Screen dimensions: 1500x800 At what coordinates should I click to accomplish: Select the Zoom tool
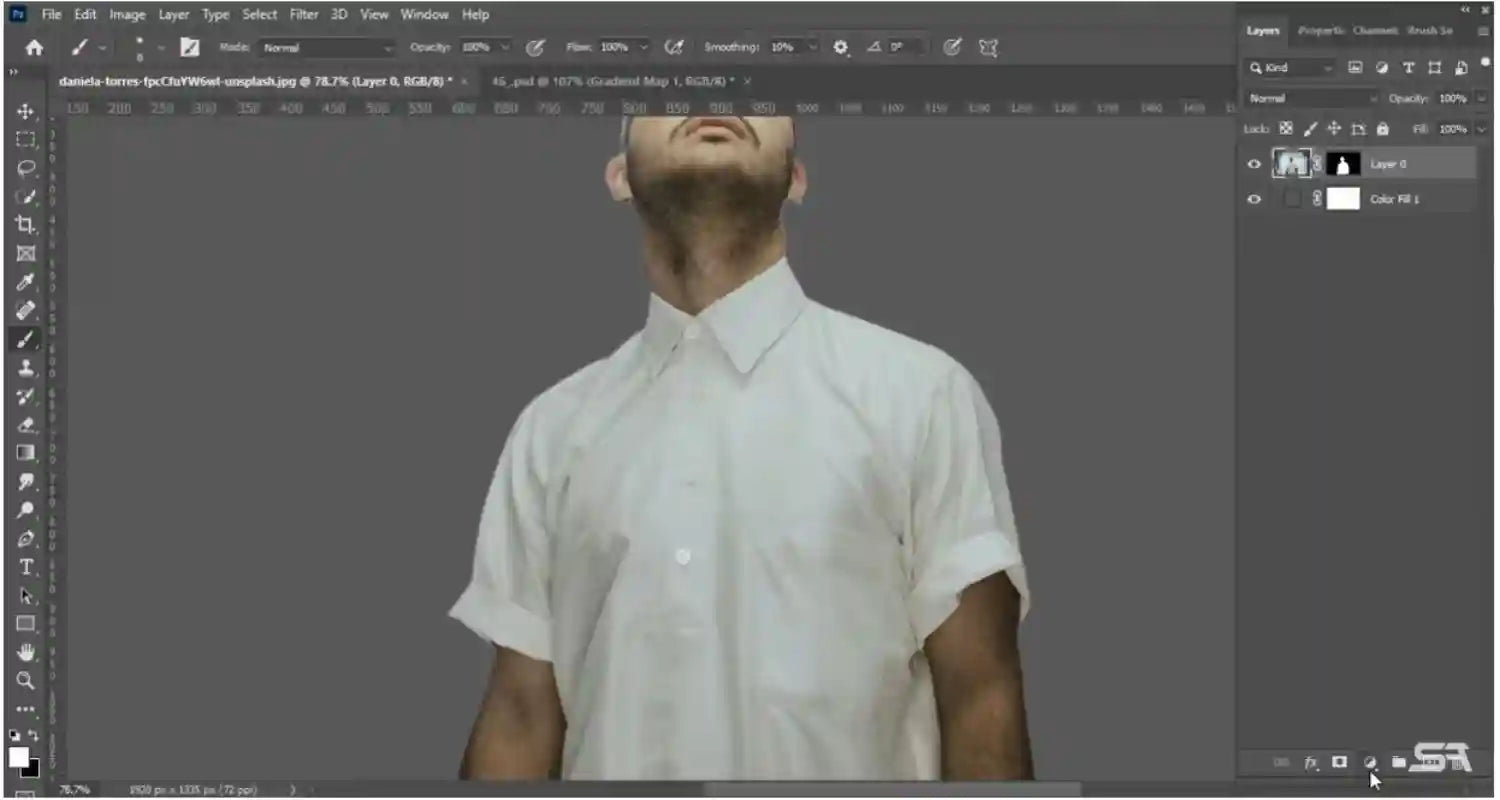tap(26, 681)
